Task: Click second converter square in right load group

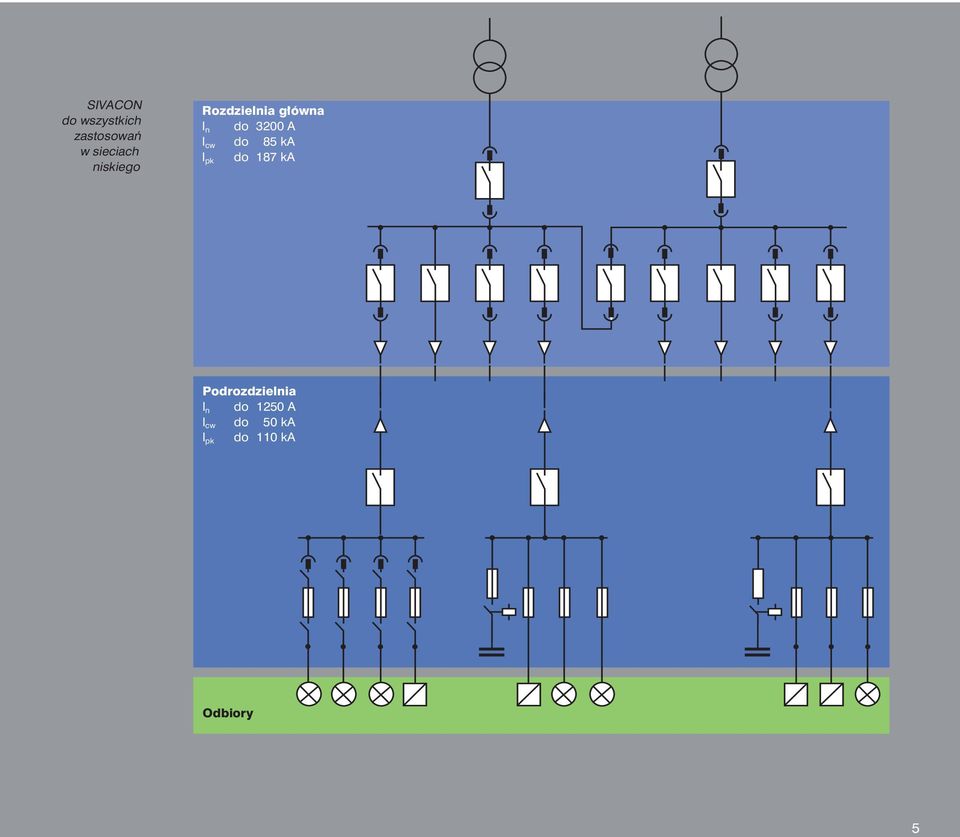Action: point(831,694)
